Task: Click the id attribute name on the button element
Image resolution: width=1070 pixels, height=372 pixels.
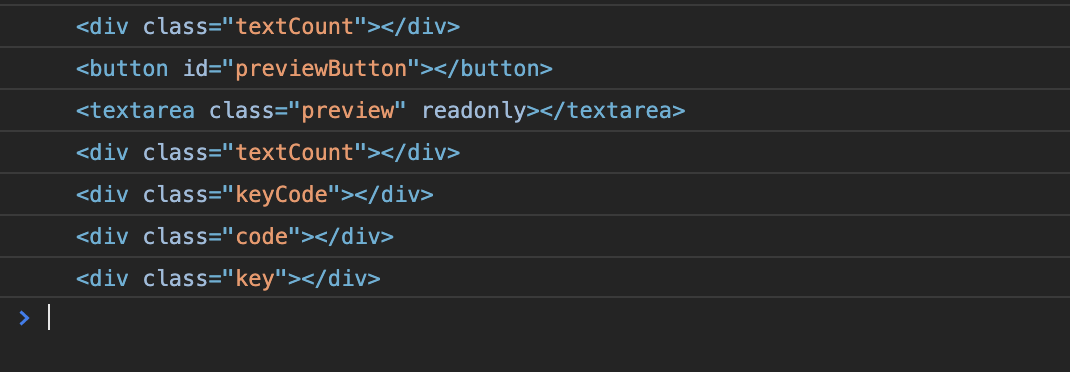Action: pos(195,68)
